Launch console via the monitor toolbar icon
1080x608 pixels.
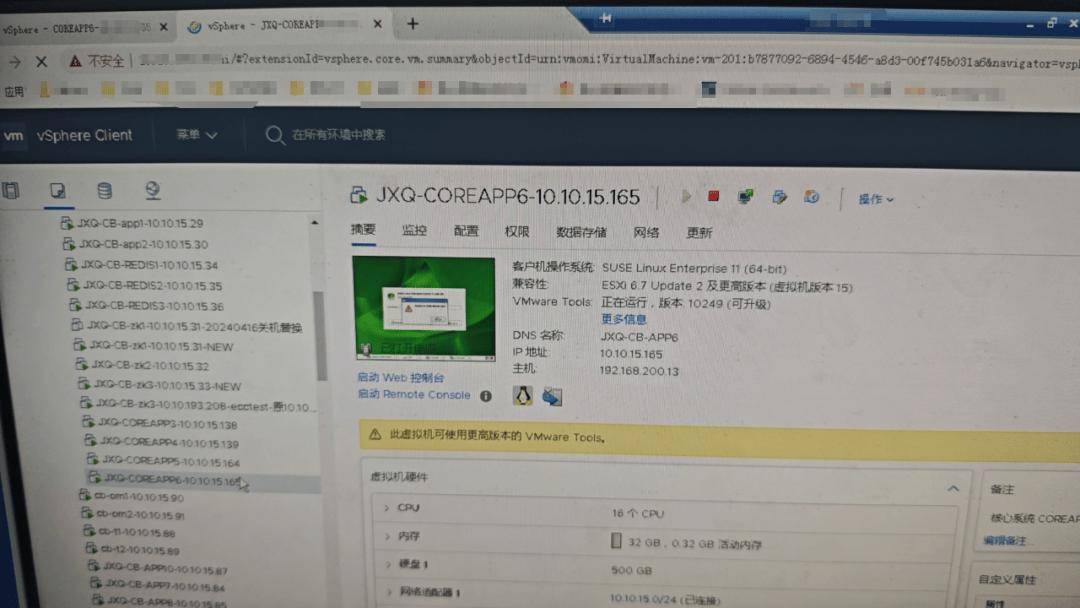745,198
